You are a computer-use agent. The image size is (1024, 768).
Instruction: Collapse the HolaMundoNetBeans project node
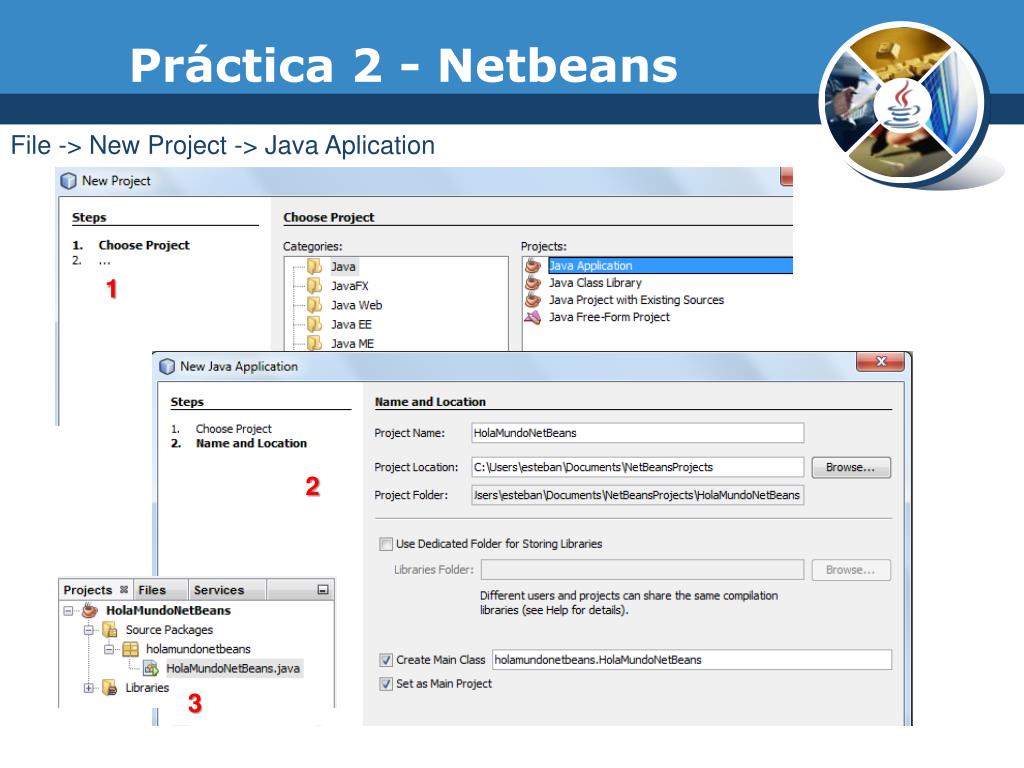coord(68,611)
